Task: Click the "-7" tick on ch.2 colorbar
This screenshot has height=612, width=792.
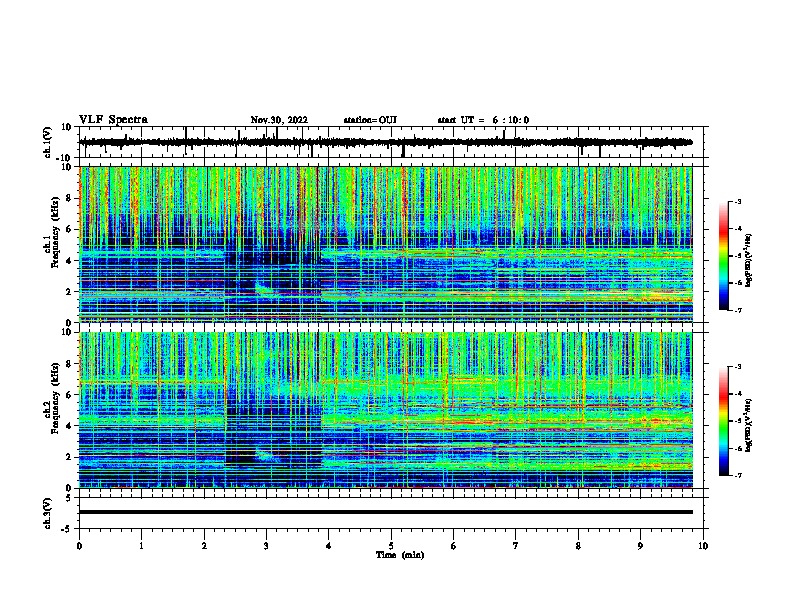Action: point(738,475)
